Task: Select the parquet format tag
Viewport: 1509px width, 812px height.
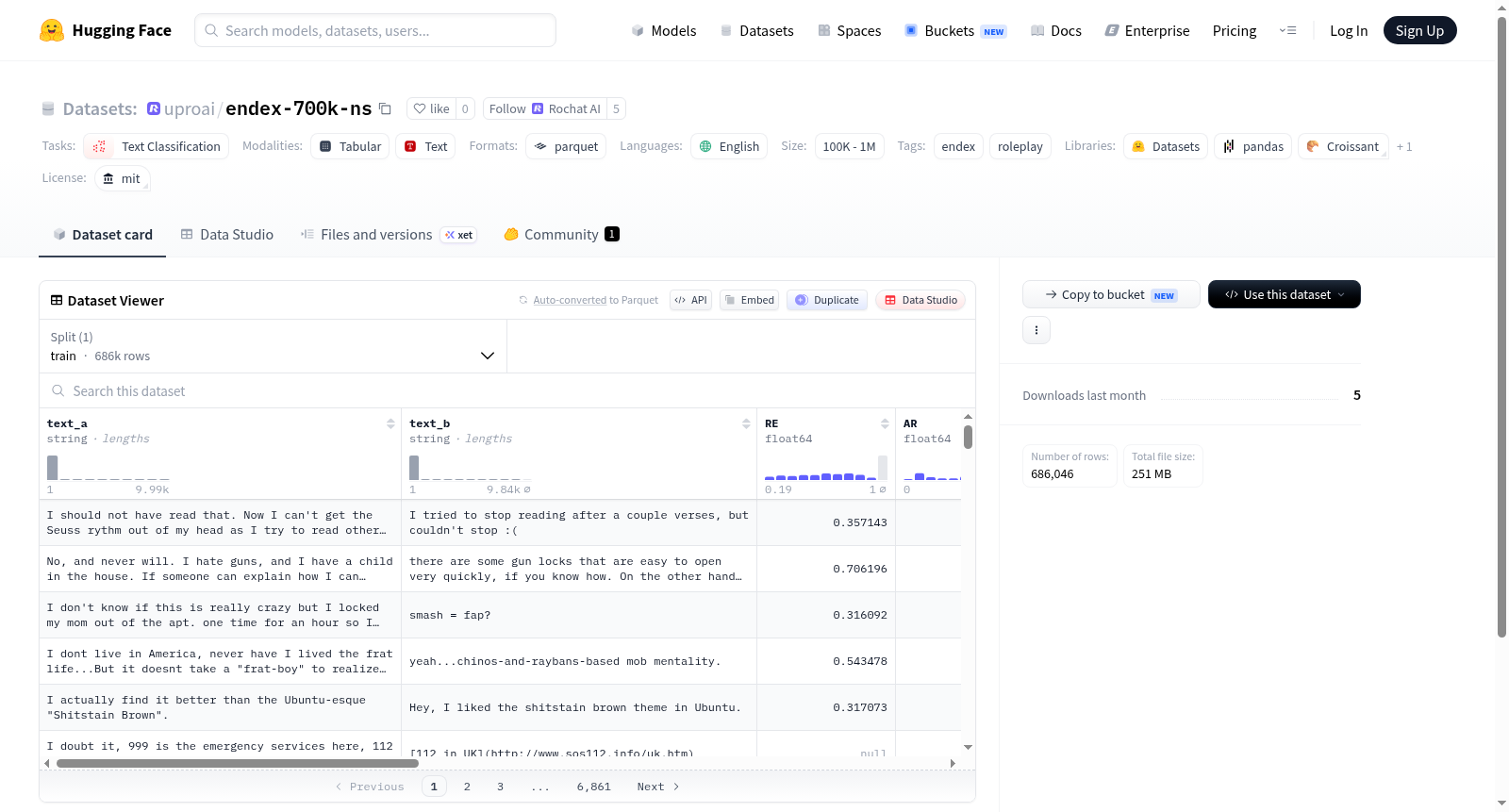Action: 566,146
